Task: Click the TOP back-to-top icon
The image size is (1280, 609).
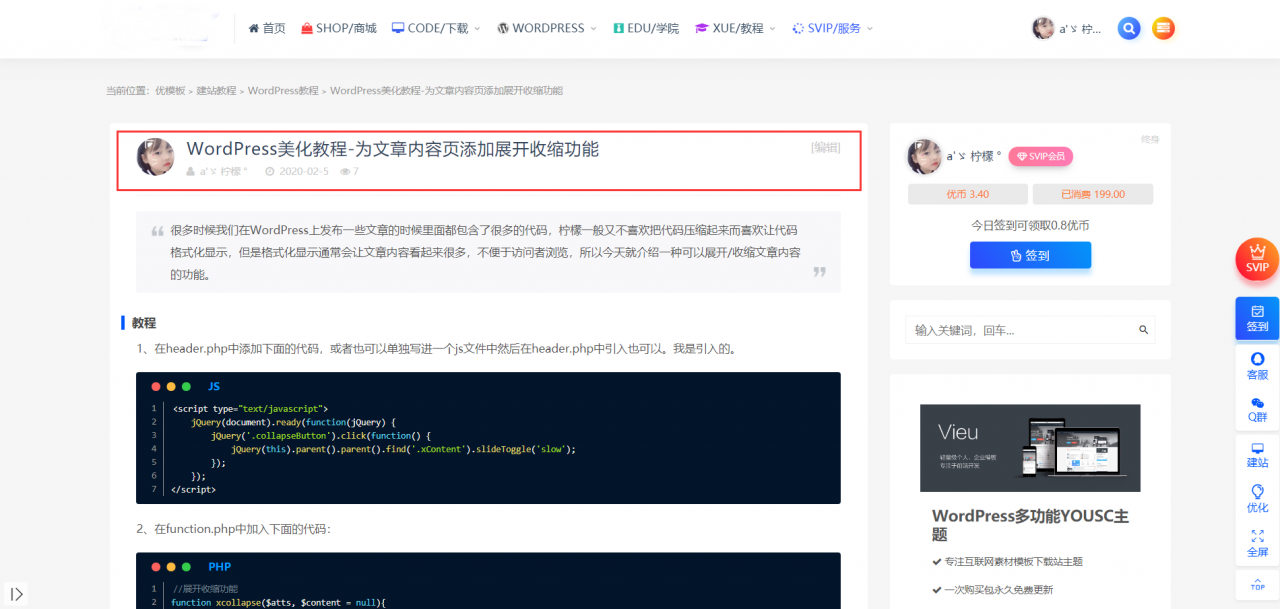Action: pos(1256,584)
